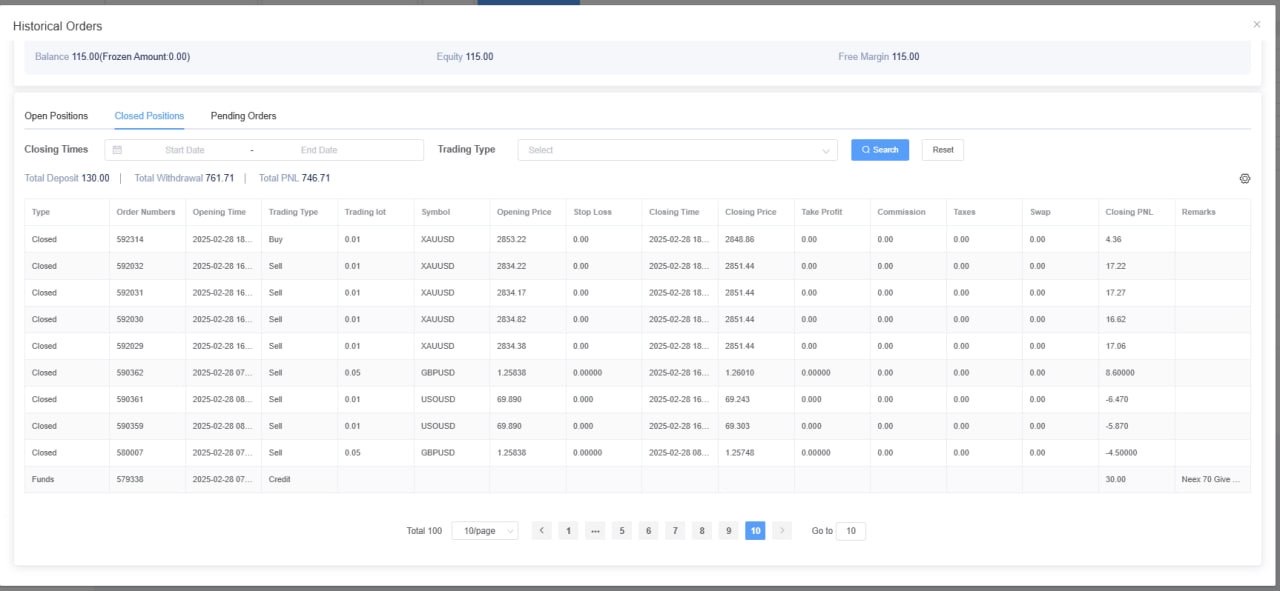Screen dimensions: 1280x591
Task: Click the End Date field
Action: 319,150
